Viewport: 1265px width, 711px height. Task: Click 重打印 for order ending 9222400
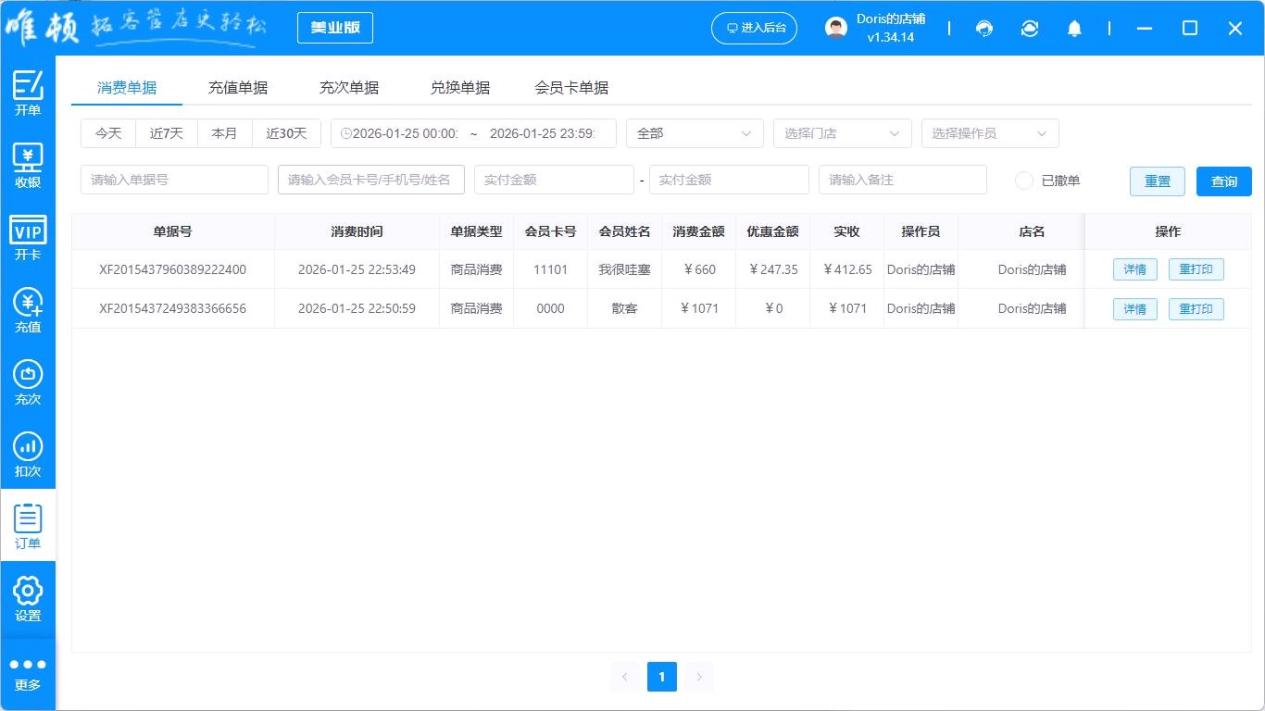(1196, 269)
